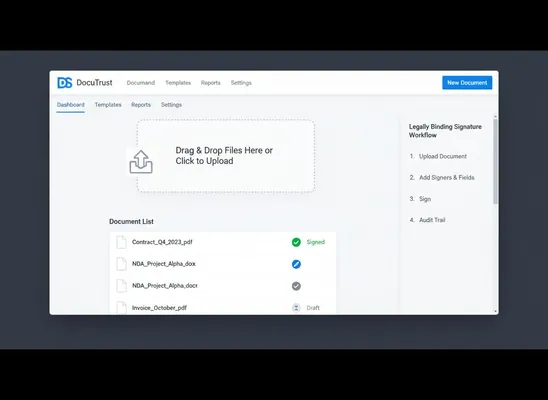This screenshot has height=400, width=548.
Task: Click the New Document button
Action: pyautogui.click(x=467, y=83)
